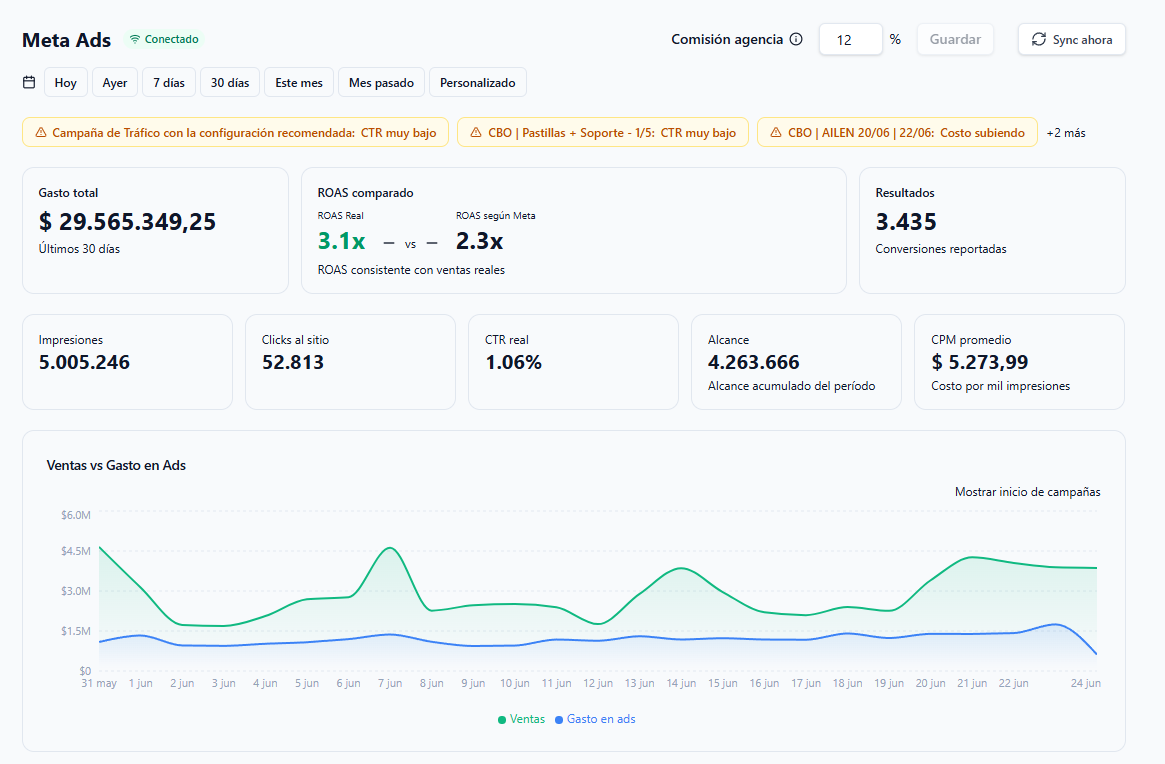Open the CBO Pastillas + Soporte alert

[603, 132]
